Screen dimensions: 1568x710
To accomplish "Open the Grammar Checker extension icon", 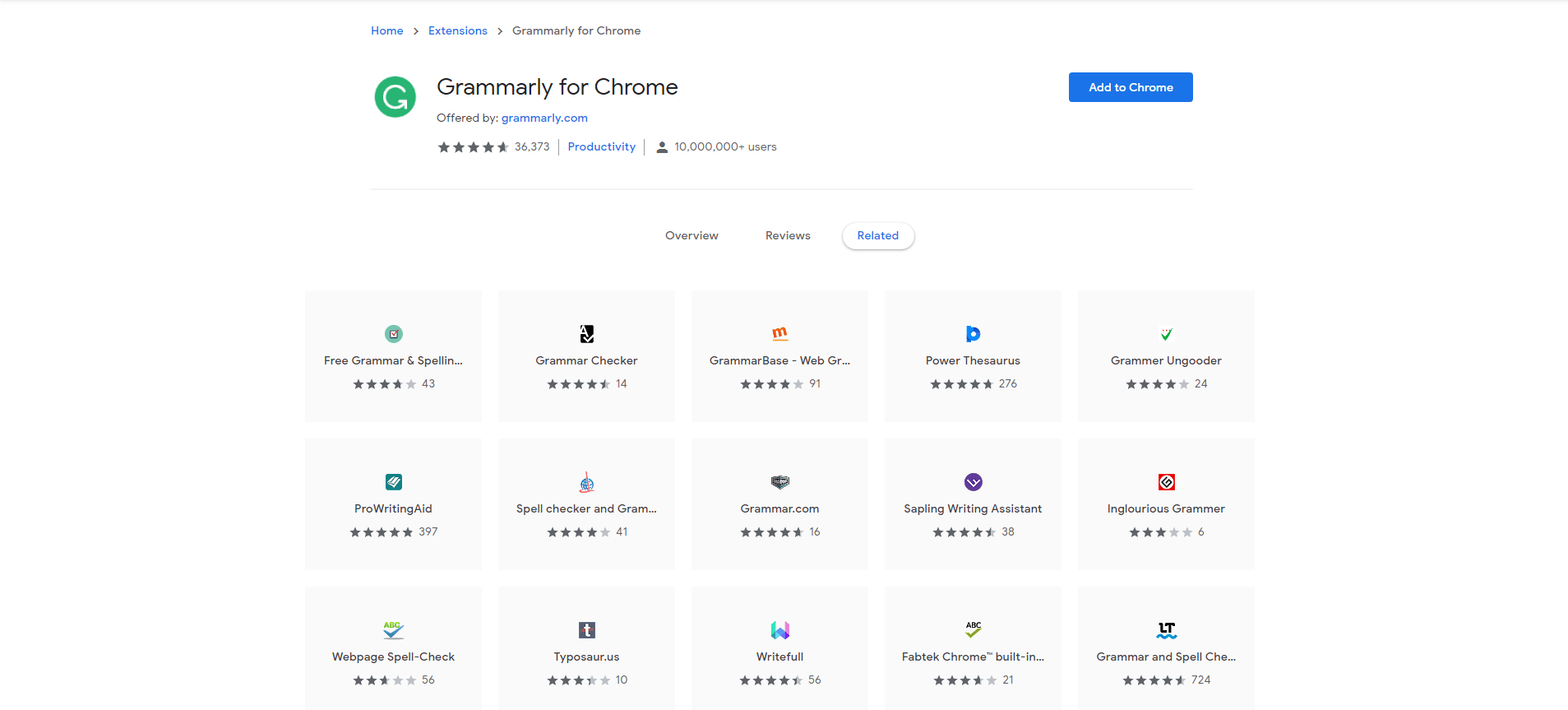I will click(x=587, y=334).
